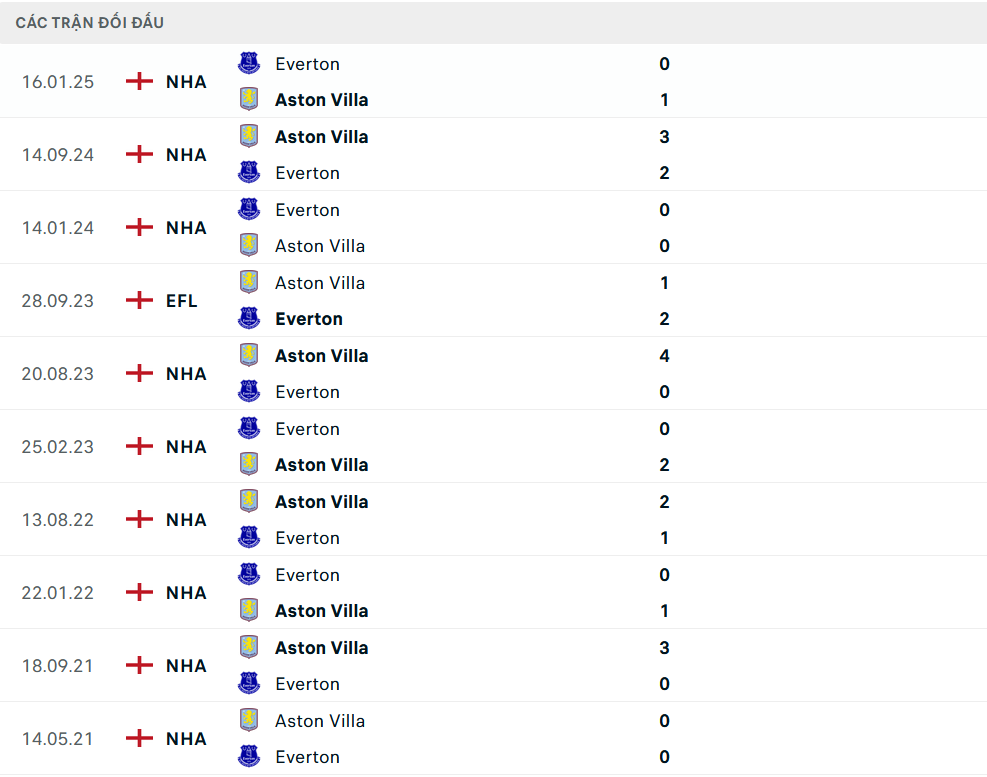Viewport: 987px width, 777px height.
Task: Open the Everton team page from the 25.02.23 row
Action: [x=307, y=428]
